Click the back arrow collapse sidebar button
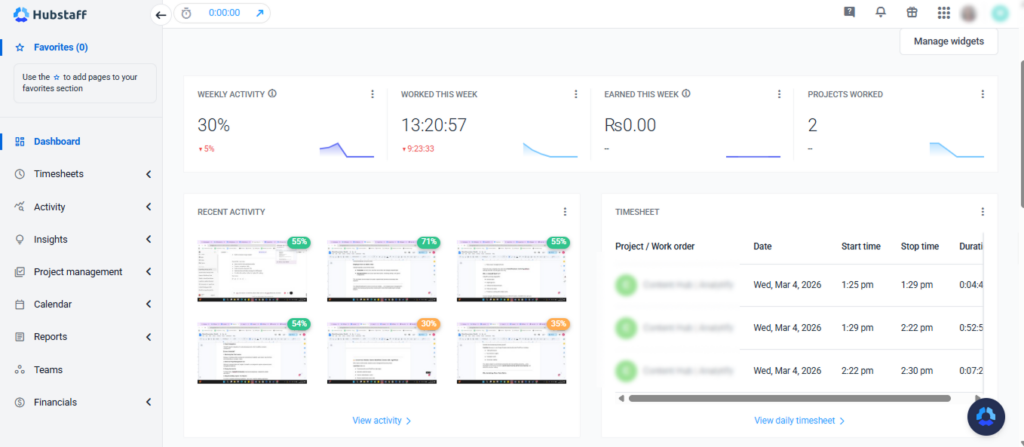 coord(161,15)
